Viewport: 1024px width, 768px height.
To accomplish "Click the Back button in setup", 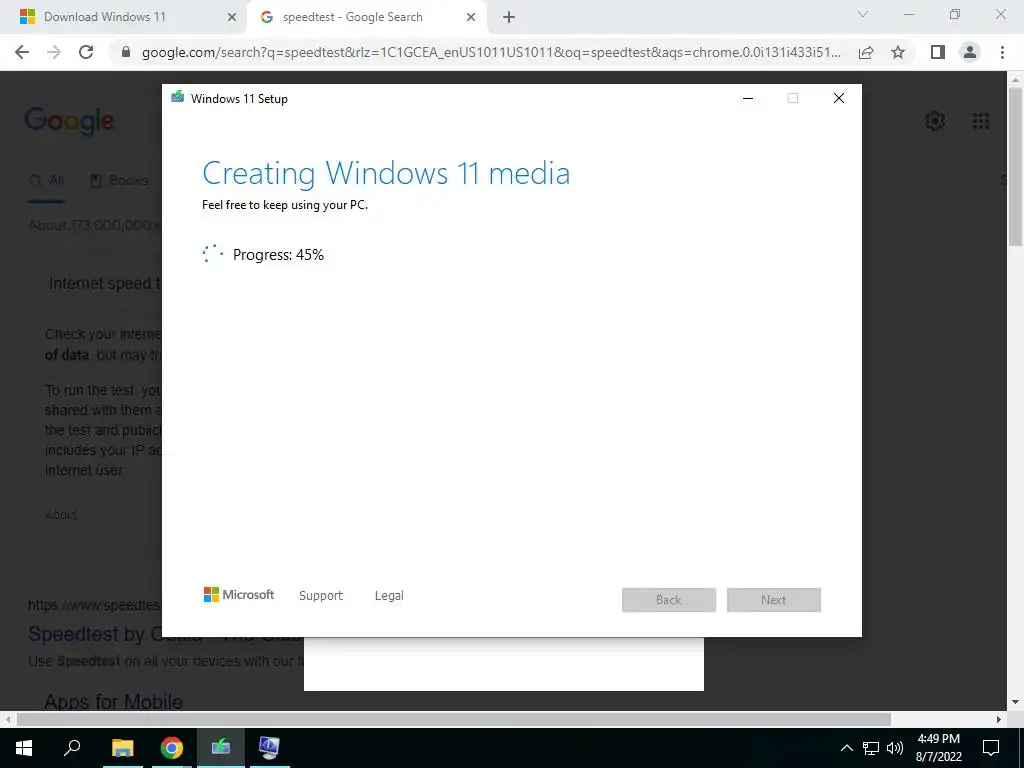I will point(669,600).
